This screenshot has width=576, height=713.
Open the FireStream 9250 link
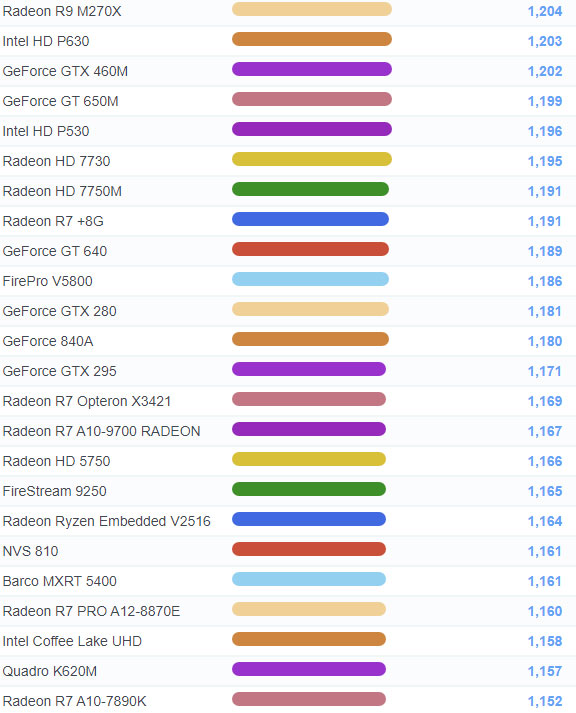pos(55,492)
